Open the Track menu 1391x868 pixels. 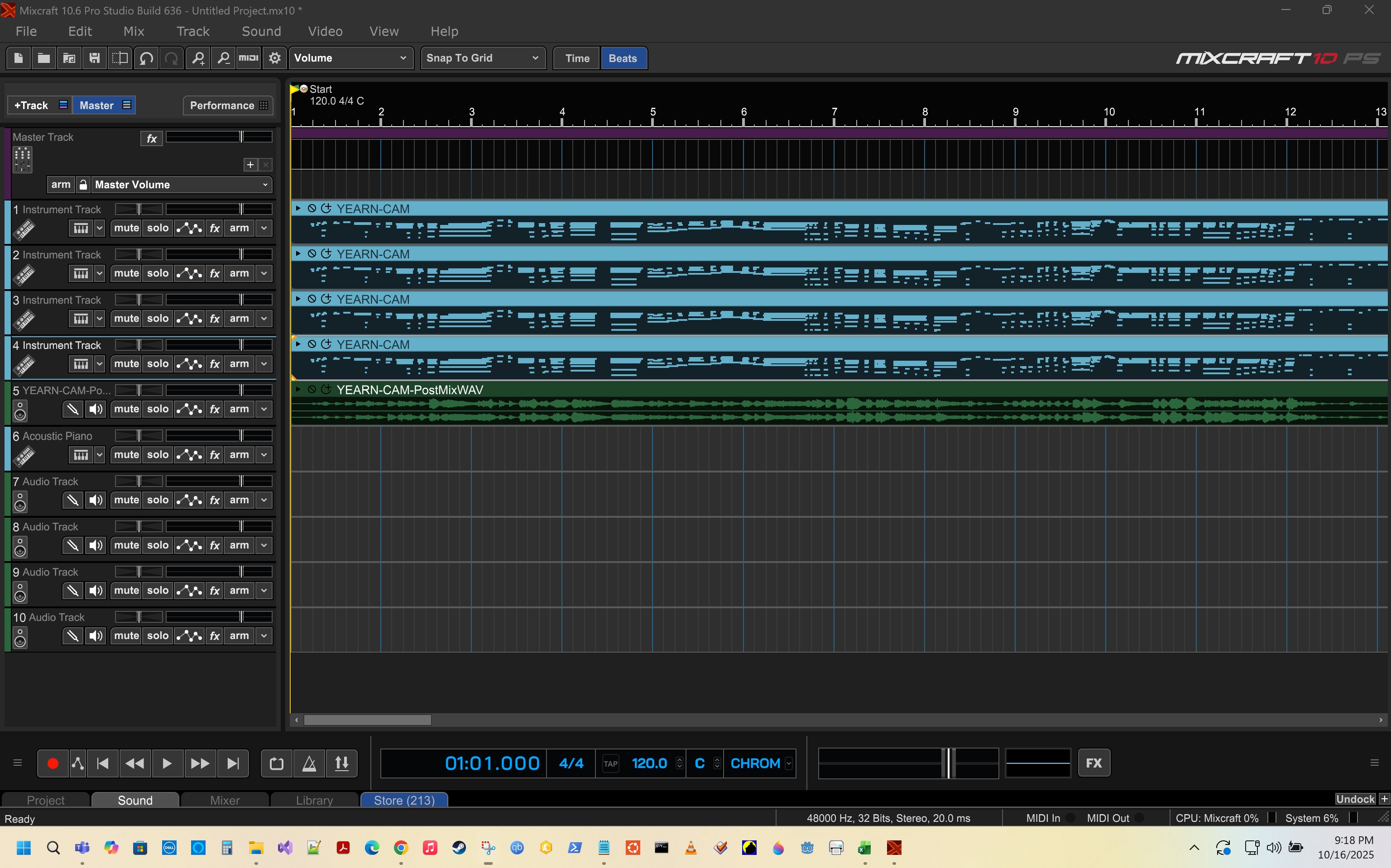(x=192, y=32)
